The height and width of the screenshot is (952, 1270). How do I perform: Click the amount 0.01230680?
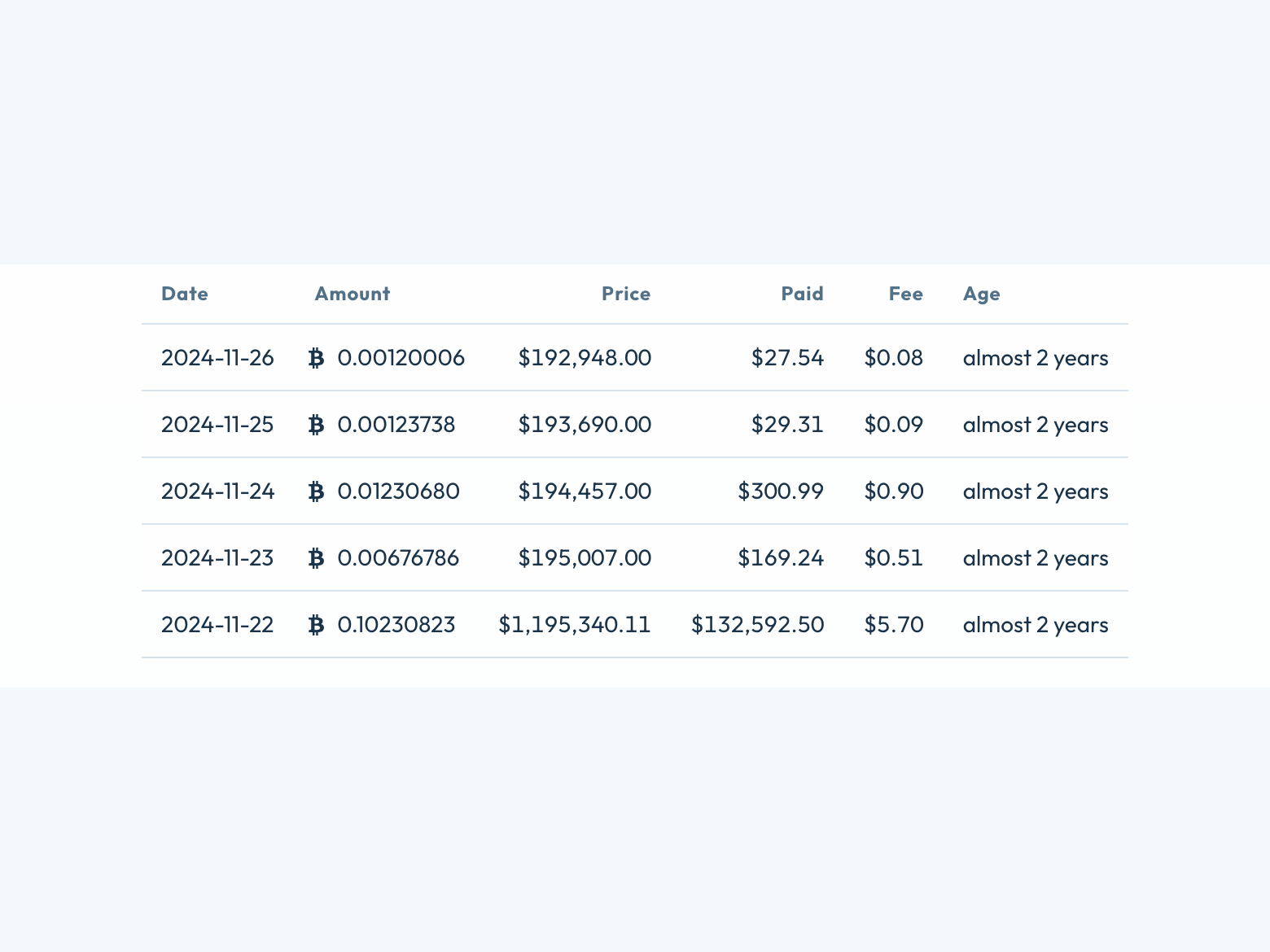(x=399, y=491)
